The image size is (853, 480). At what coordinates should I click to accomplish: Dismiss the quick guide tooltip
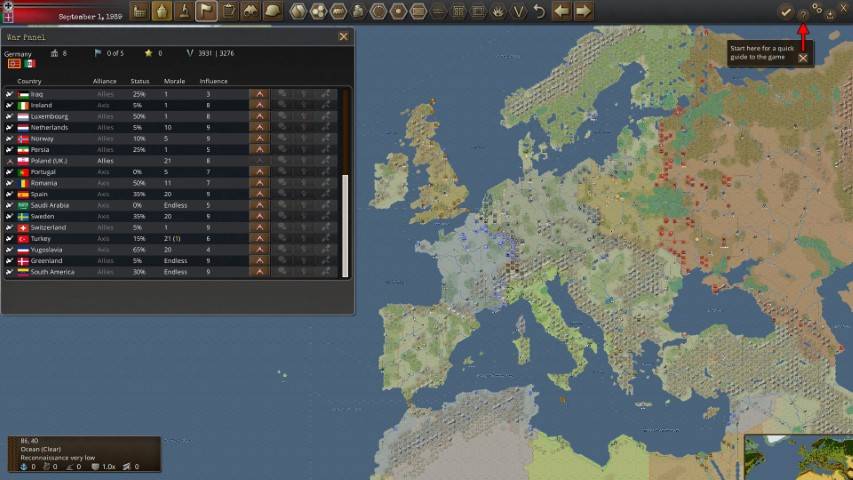(802, 58)
